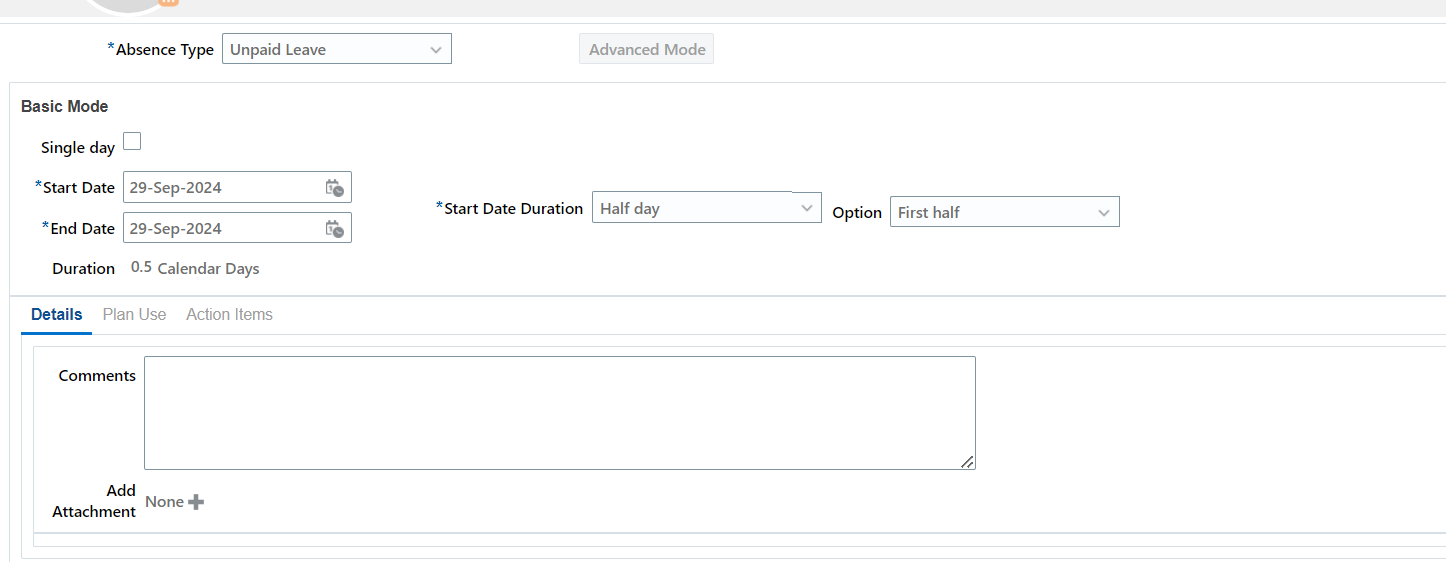This screenshot has height=562, width=1446.
Task: Click the None attachment text
Action: (164, 502)
